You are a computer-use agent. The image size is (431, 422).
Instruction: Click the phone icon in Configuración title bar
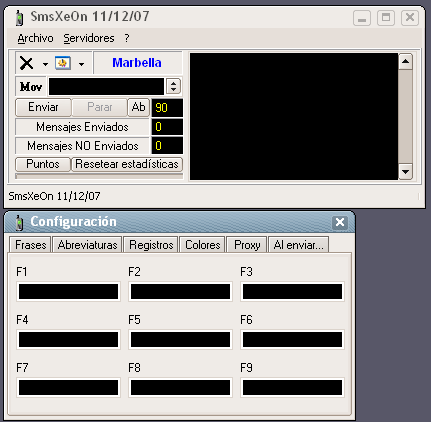pyautogui.click(x=19, y=223)
